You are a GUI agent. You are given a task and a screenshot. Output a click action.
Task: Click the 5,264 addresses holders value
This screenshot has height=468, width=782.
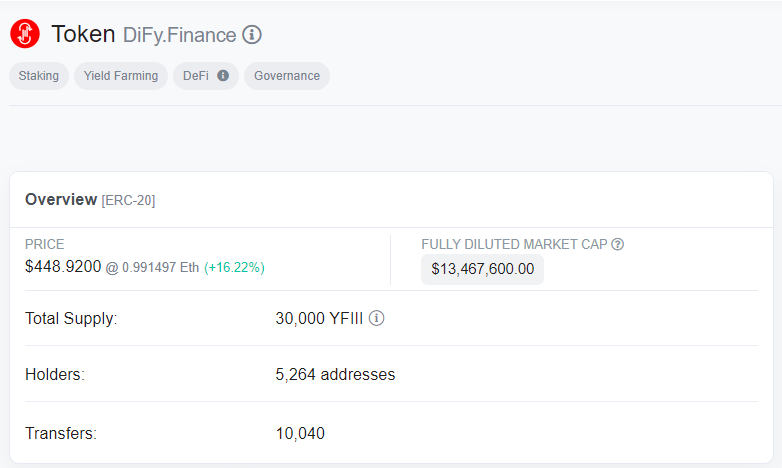[x=335, y=374]
